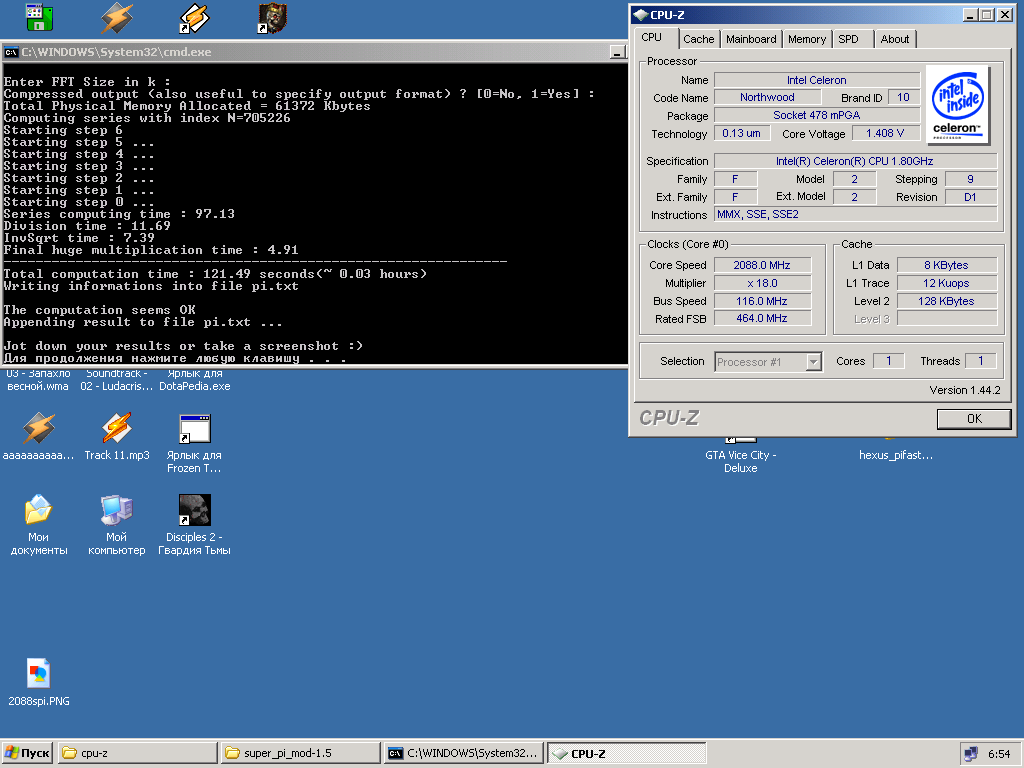Click the taskbar clock showing 6:54
This screenshot has height=768, width=1024.
pos(999,754)
